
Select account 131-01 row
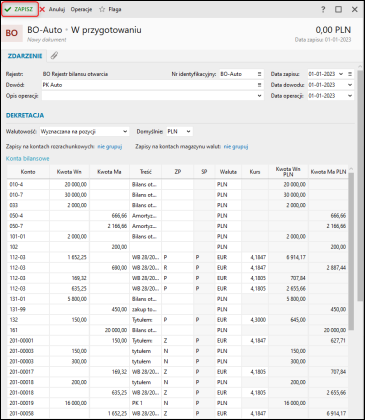177,299
